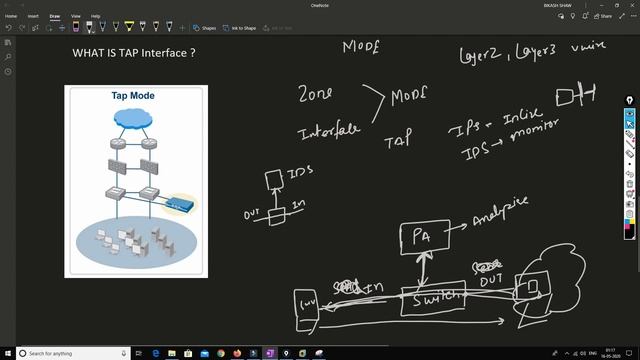Image resolution: width=640 pixels, height=360 pixels.
Task: Select the olive green pen
Action: click(x=116, y=27)
